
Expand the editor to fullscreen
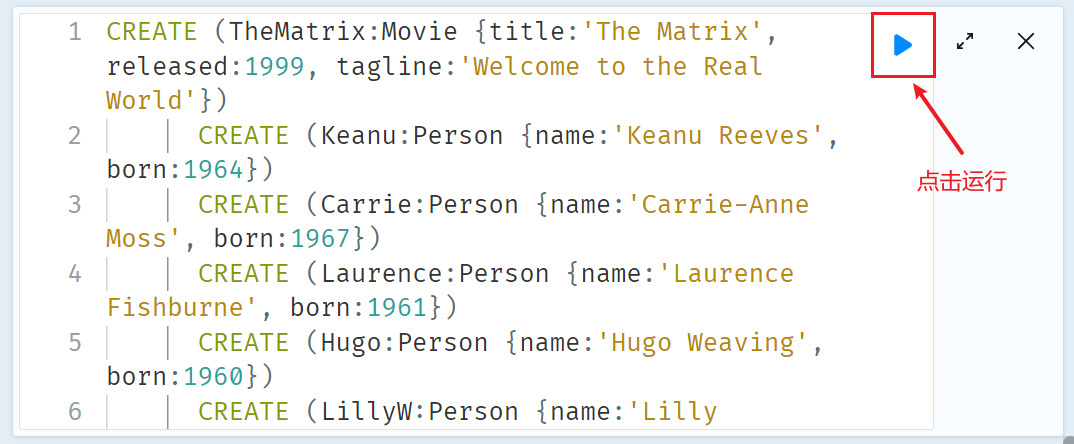tap(965, 42)
